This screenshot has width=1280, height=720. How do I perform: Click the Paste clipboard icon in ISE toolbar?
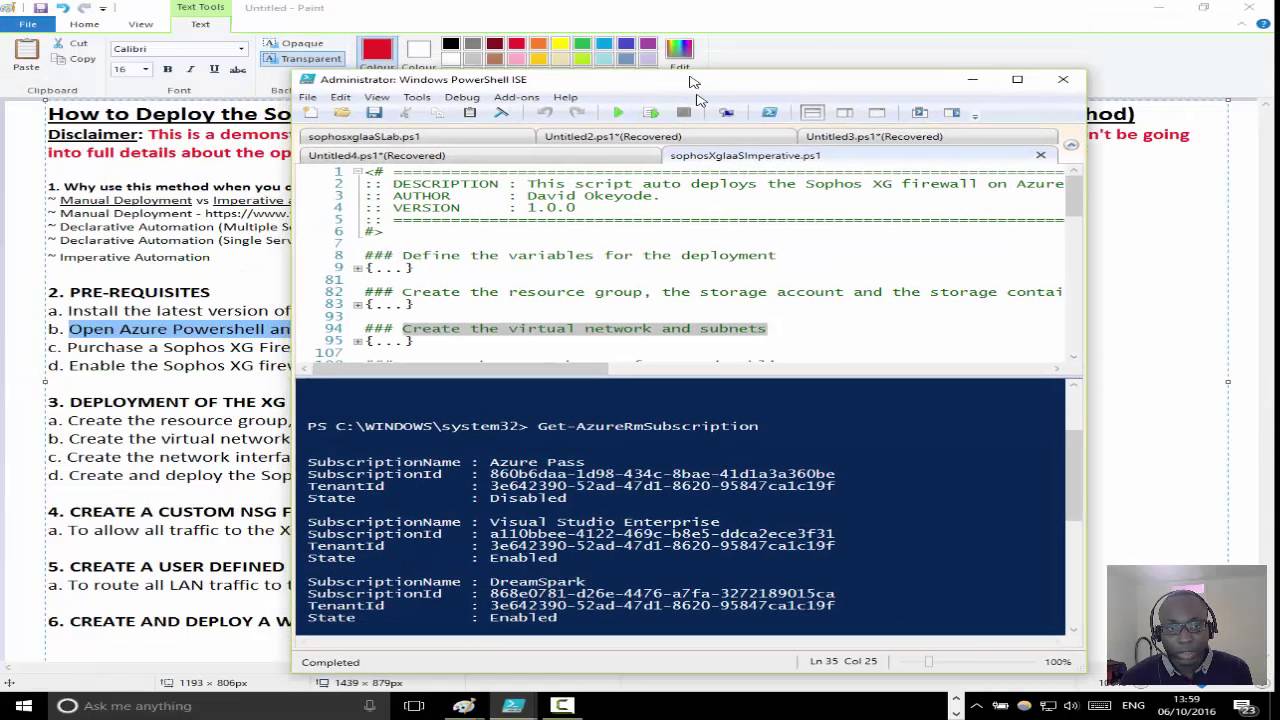(469, 113)
